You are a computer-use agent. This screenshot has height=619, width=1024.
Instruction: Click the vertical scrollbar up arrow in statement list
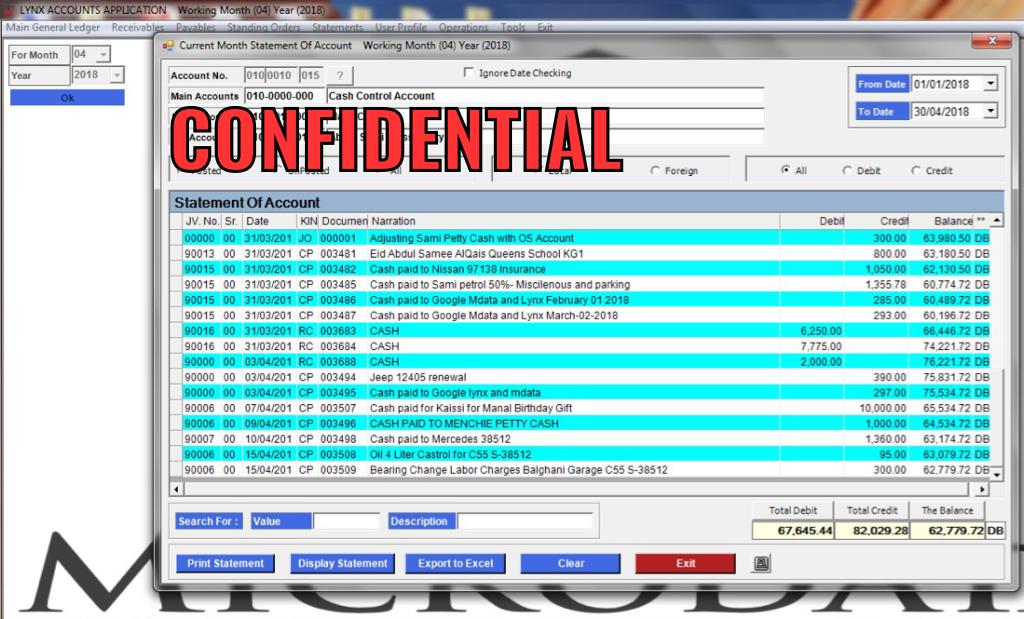[997, 221]
